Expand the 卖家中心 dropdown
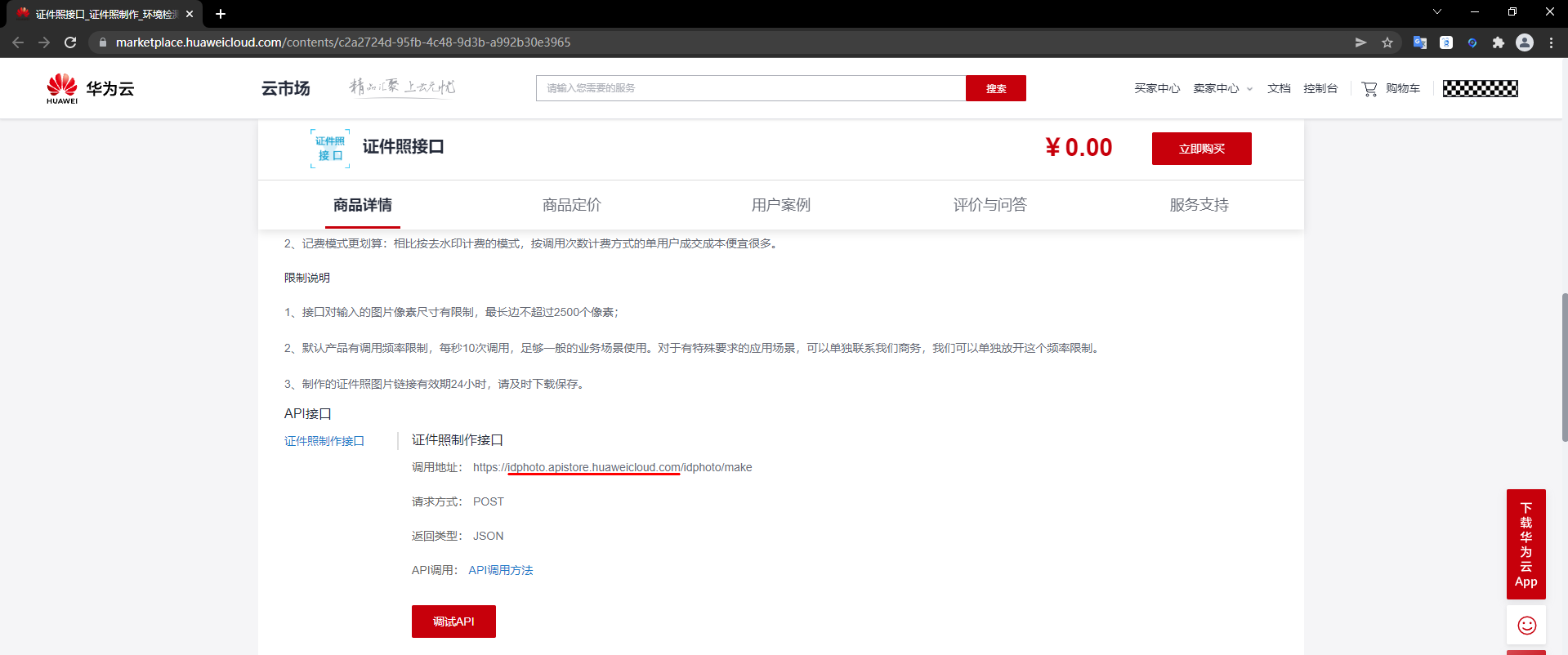This screenshot has height=655, width=1568. (1222, 88)
